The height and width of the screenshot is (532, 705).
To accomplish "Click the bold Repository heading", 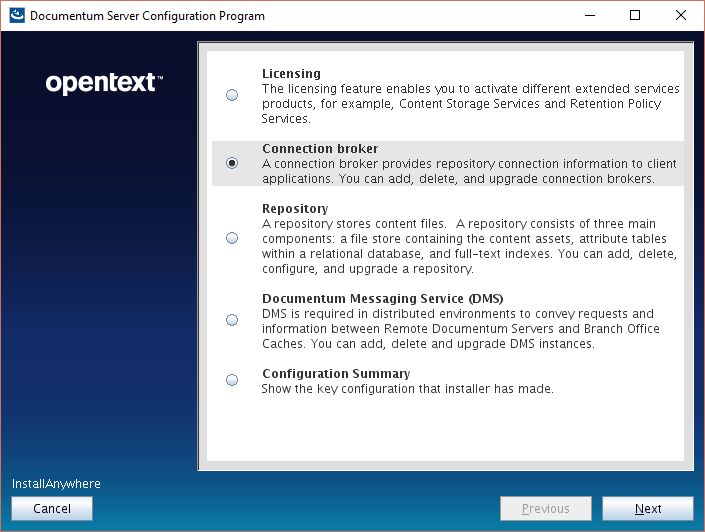I will click(x=295, y=209).
